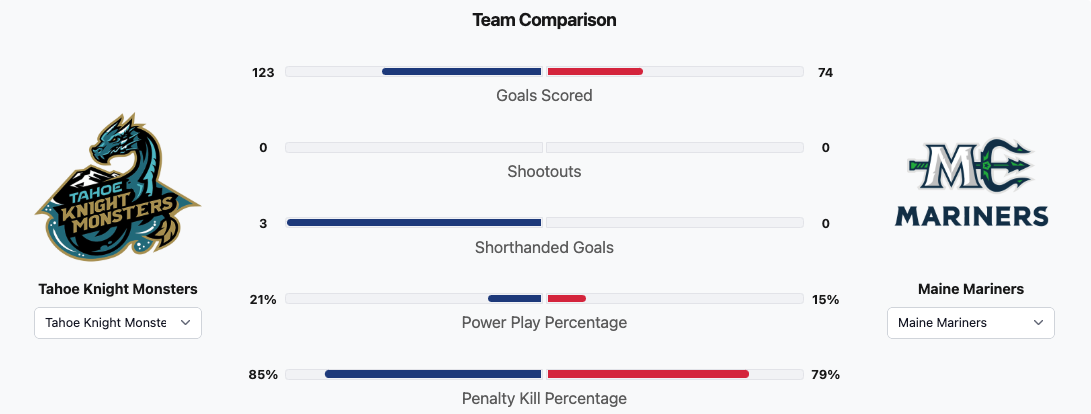The width and height of the screenshot is (1091, 414).
Task: Click the Power Play Percentage label
Action: (x=544, y=323)
